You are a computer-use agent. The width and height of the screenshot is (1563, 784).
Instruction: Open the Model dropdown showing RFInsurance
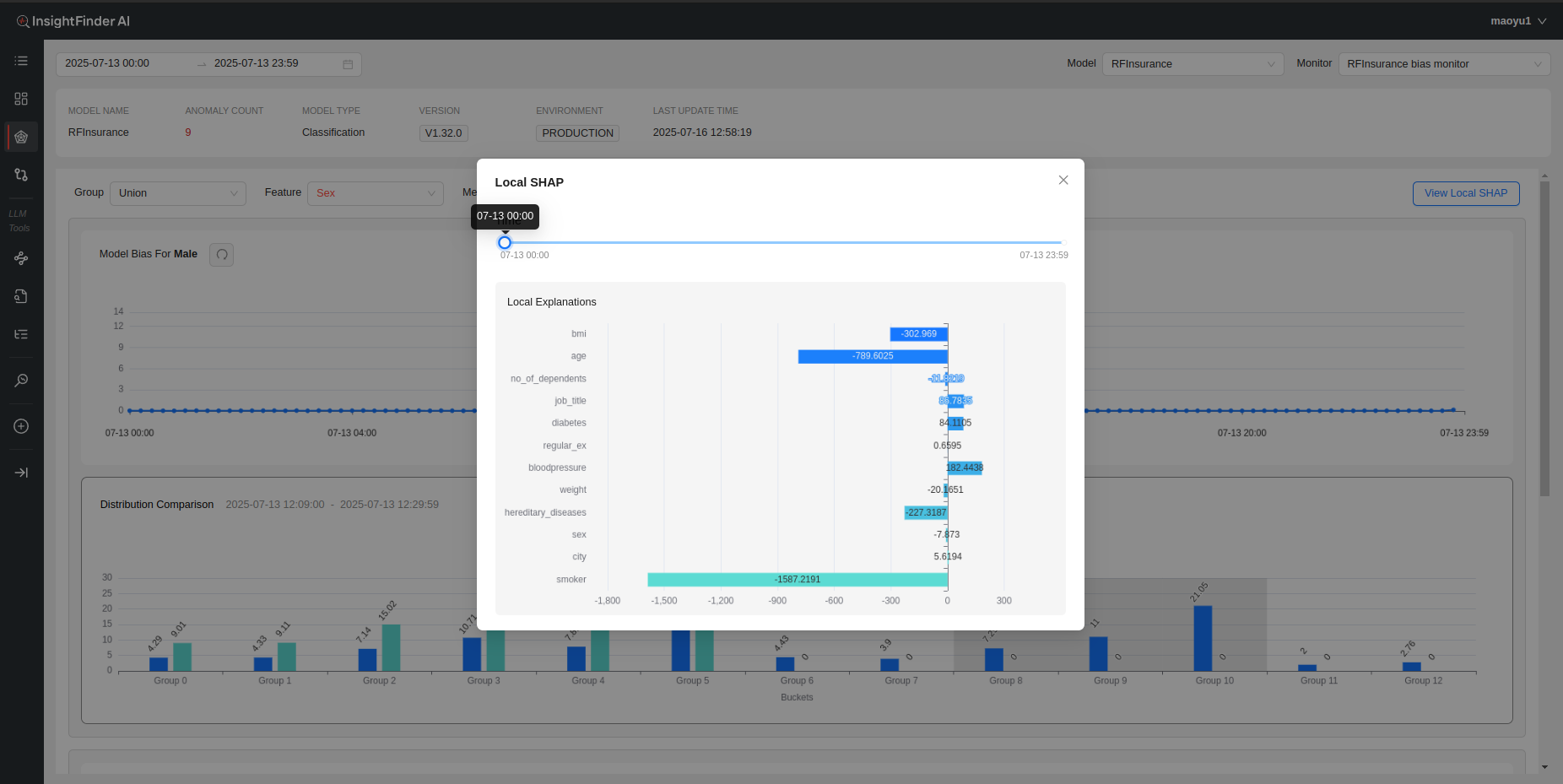pyautogui.click(x=1192, y=64)
